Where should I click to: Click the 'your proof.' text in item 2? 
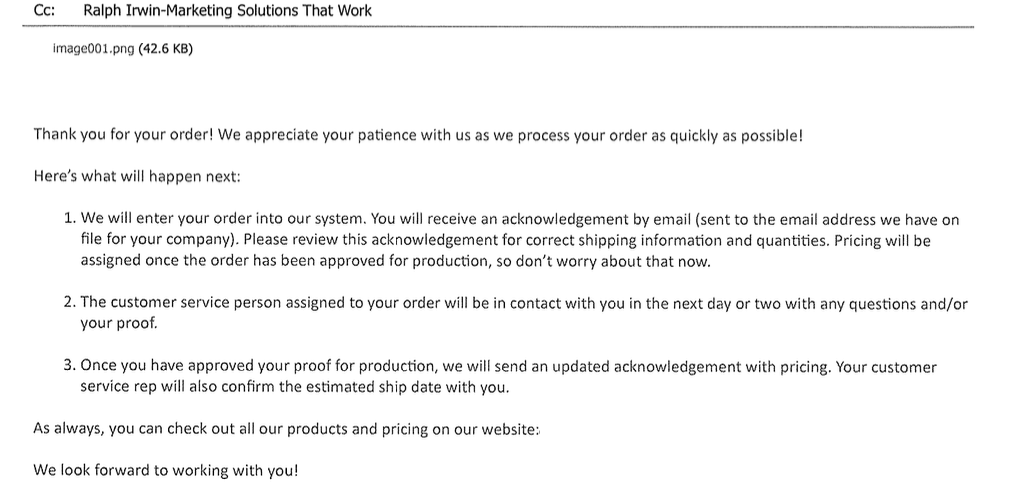coord(119,323)
